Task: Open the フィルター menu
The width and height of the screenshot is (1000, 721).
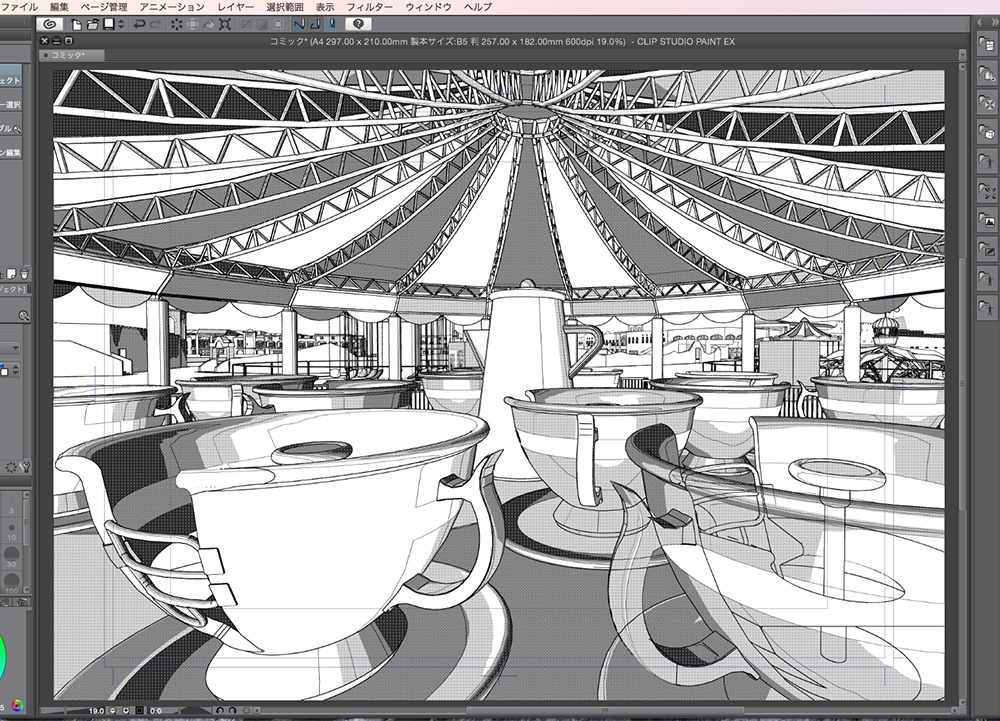Action: click(x=370, y=7)
